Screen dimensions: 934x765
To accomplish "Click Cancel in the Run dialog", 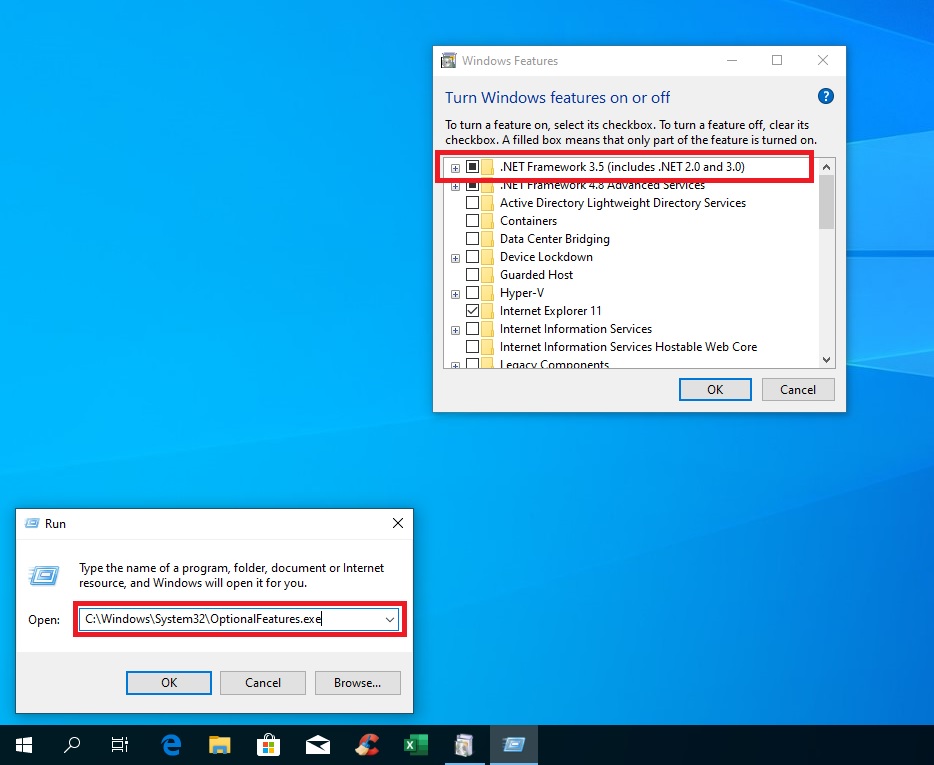I will pos(263,683).
